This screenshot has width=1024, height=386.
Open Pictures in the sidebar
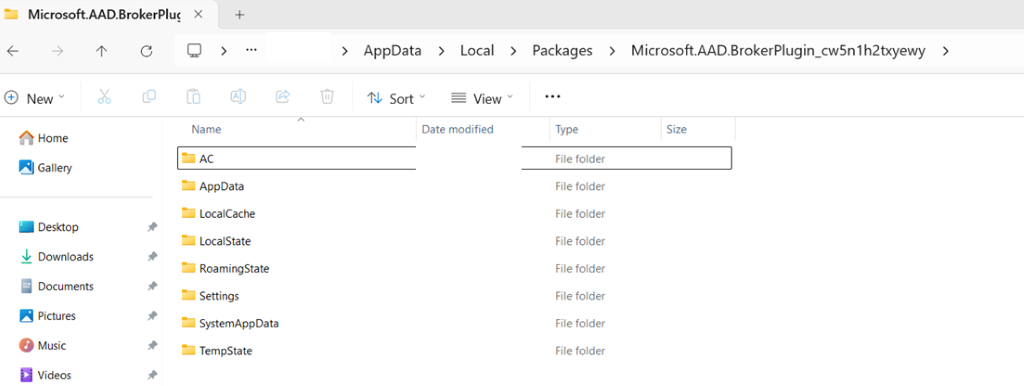48,315
